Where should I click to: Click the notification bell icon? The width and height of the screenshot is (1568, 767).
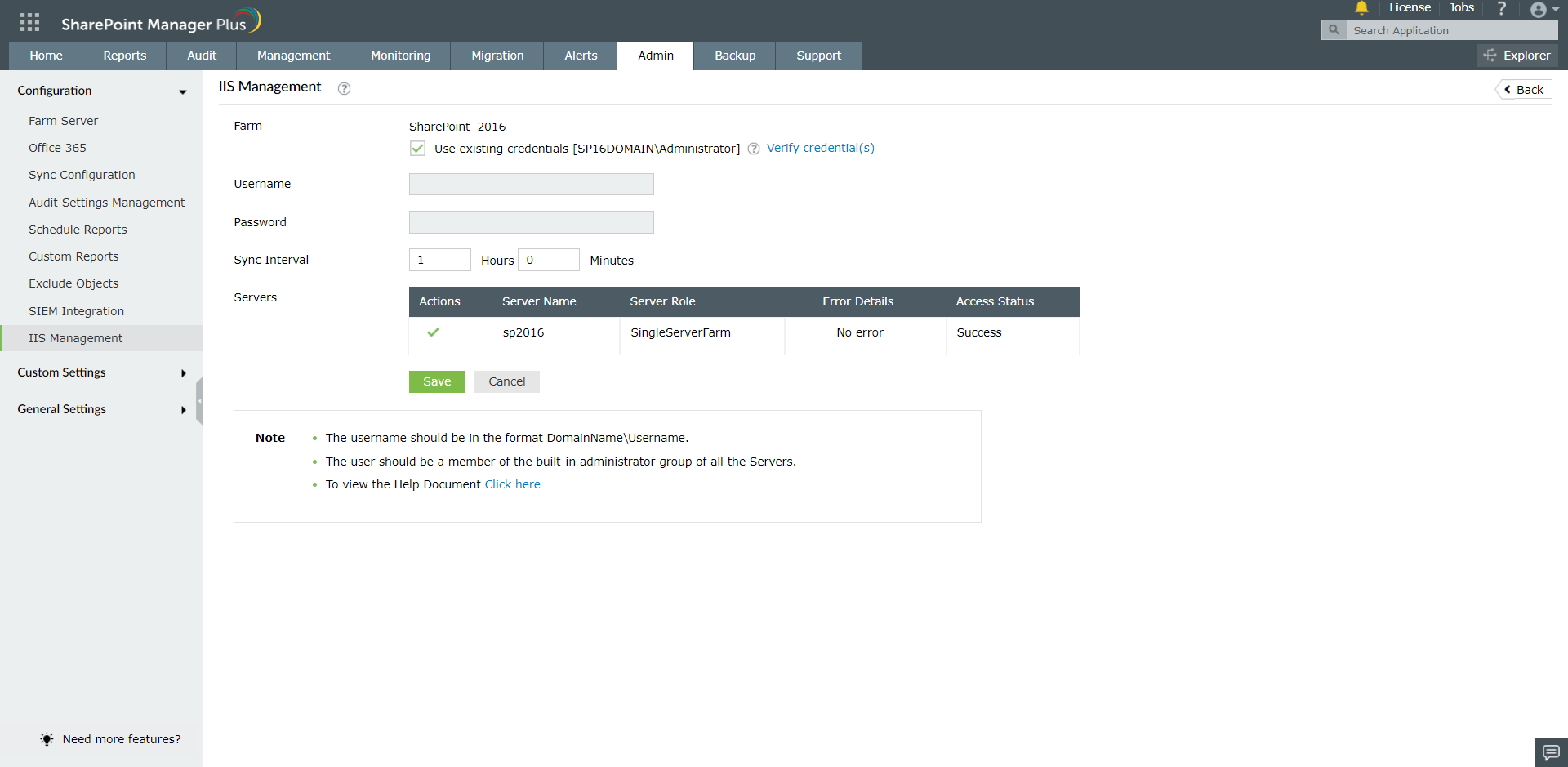(x=1361, y=8)
